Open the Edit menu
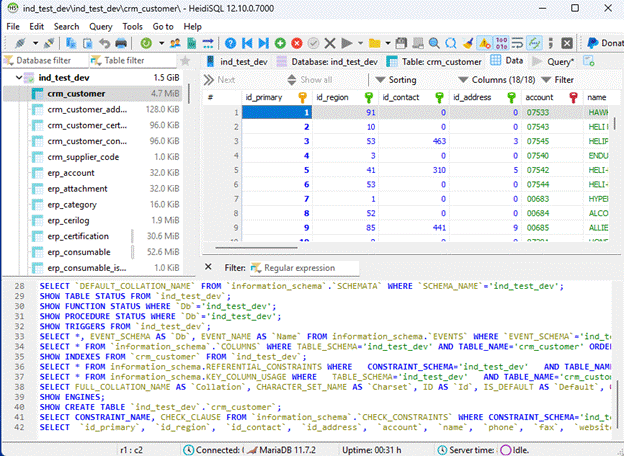Image resolution: width=624 pixels, height=456 pixels. [36, 27]
